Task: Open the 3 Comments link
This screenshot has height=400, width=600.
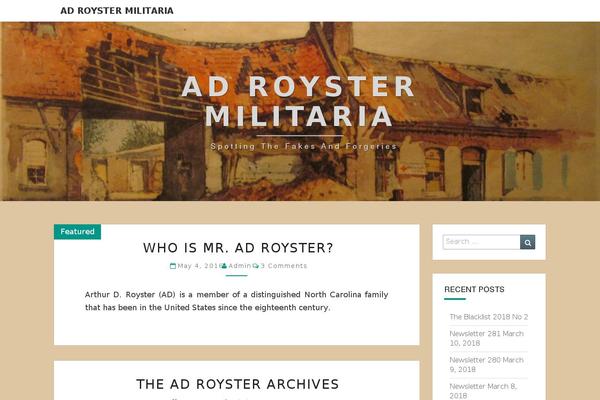Action: 284,266
